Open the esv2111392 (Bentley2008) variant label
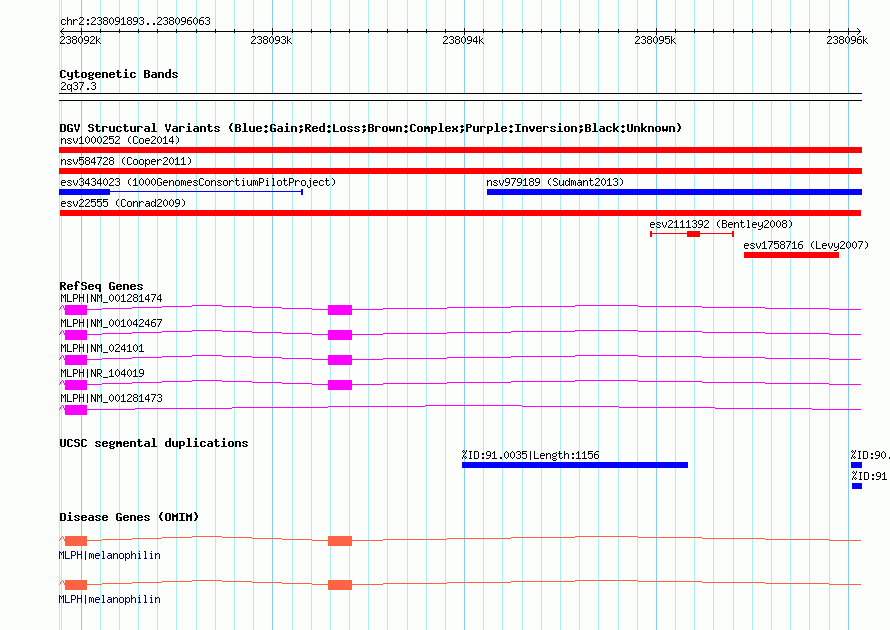 721,224
